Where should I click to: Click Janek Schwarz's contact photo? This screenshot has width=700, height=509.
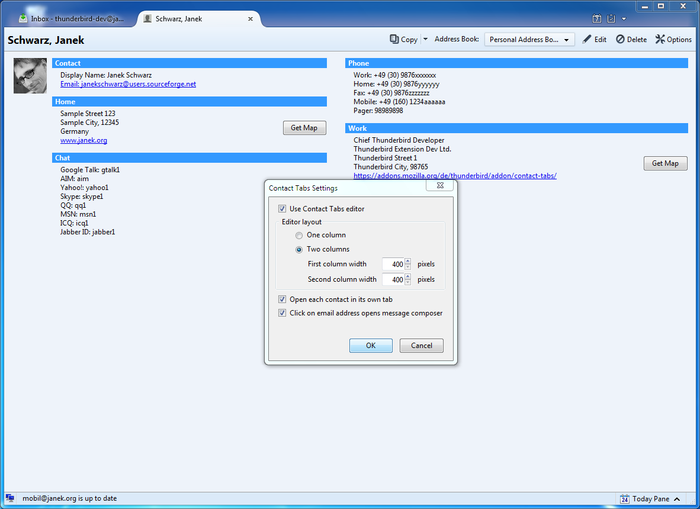(x=30, y=75)
